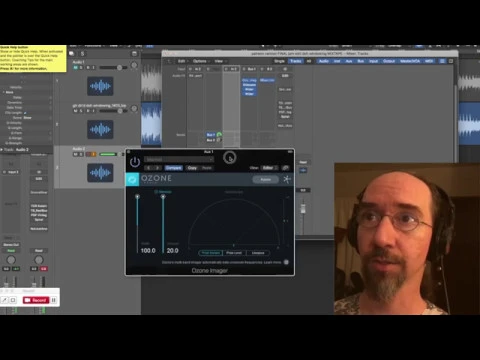Select the Polar Sample view tab
Image resolution: width=480 pixels, height=360 pixels.
(x=211, y=253)
